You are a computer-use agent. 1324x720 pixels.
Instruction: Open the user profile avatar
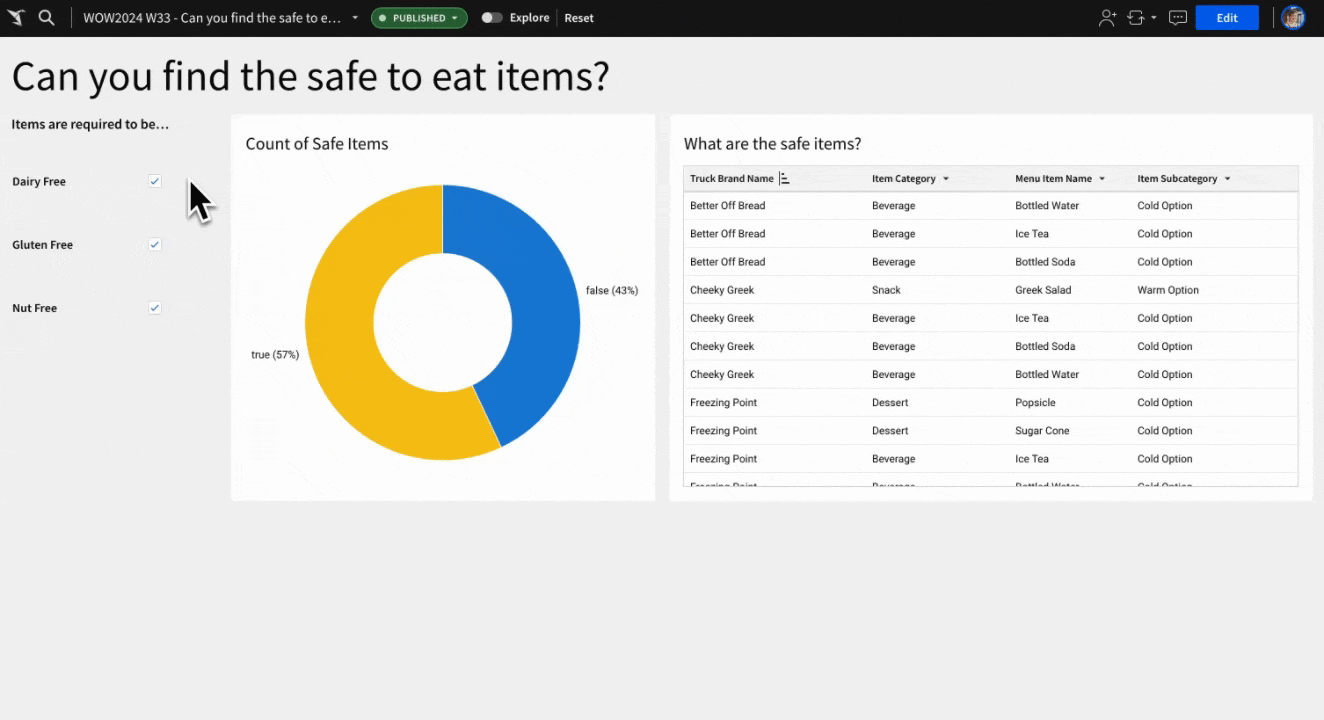(1293, 18)
